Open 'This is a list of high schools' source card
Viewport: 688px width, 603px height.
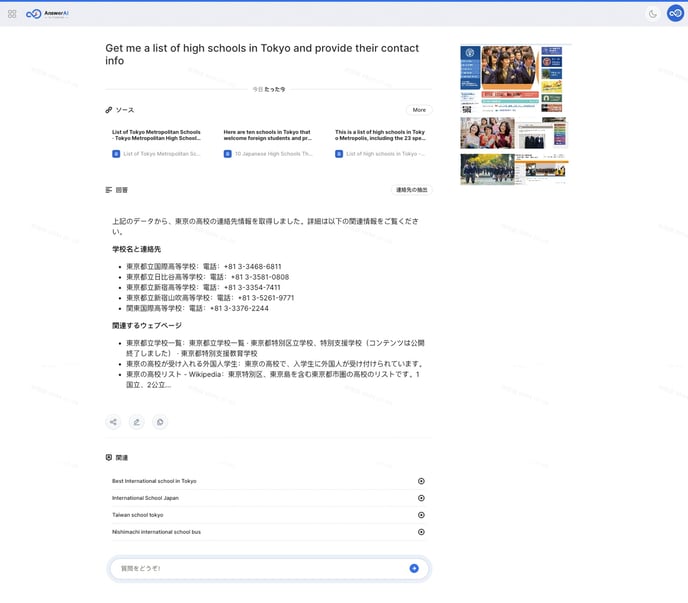(x=380, y=144)
